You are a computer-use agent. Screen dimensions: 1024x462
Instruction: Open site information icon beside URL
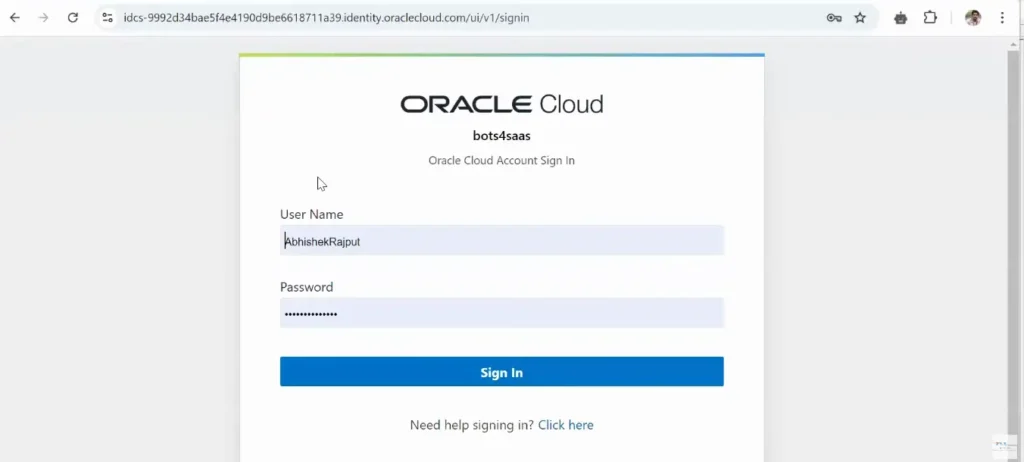coord(108,18)
